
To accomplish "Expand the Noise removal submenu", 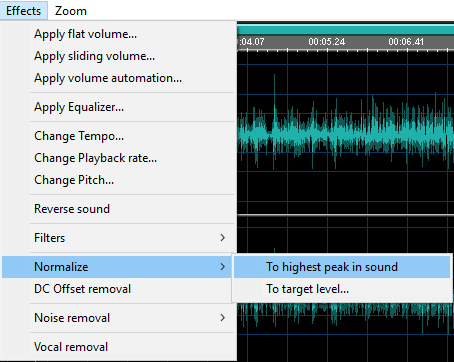I will (119, 318).
